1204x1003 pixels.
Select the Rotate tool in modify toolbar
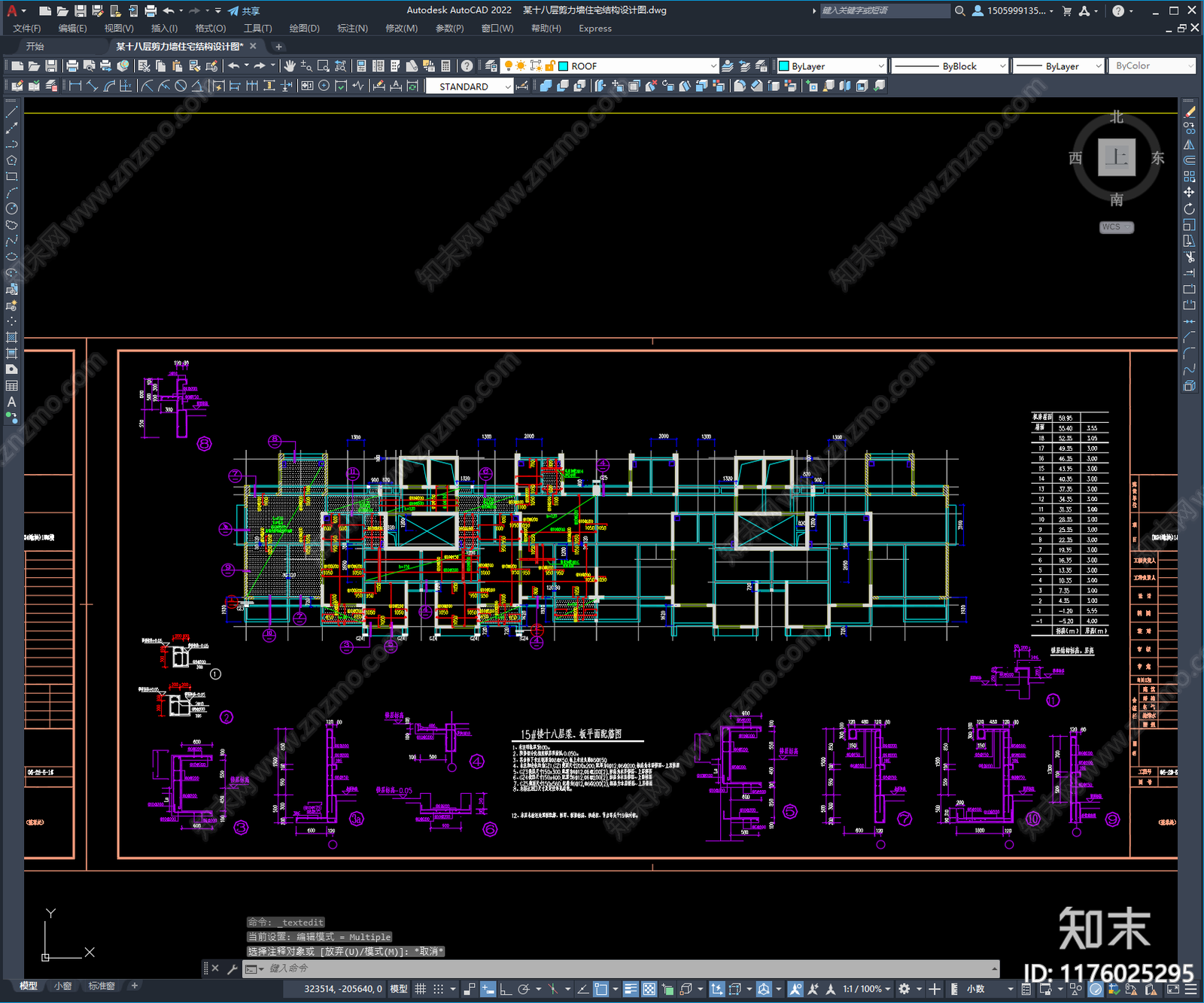(1189, 209)
